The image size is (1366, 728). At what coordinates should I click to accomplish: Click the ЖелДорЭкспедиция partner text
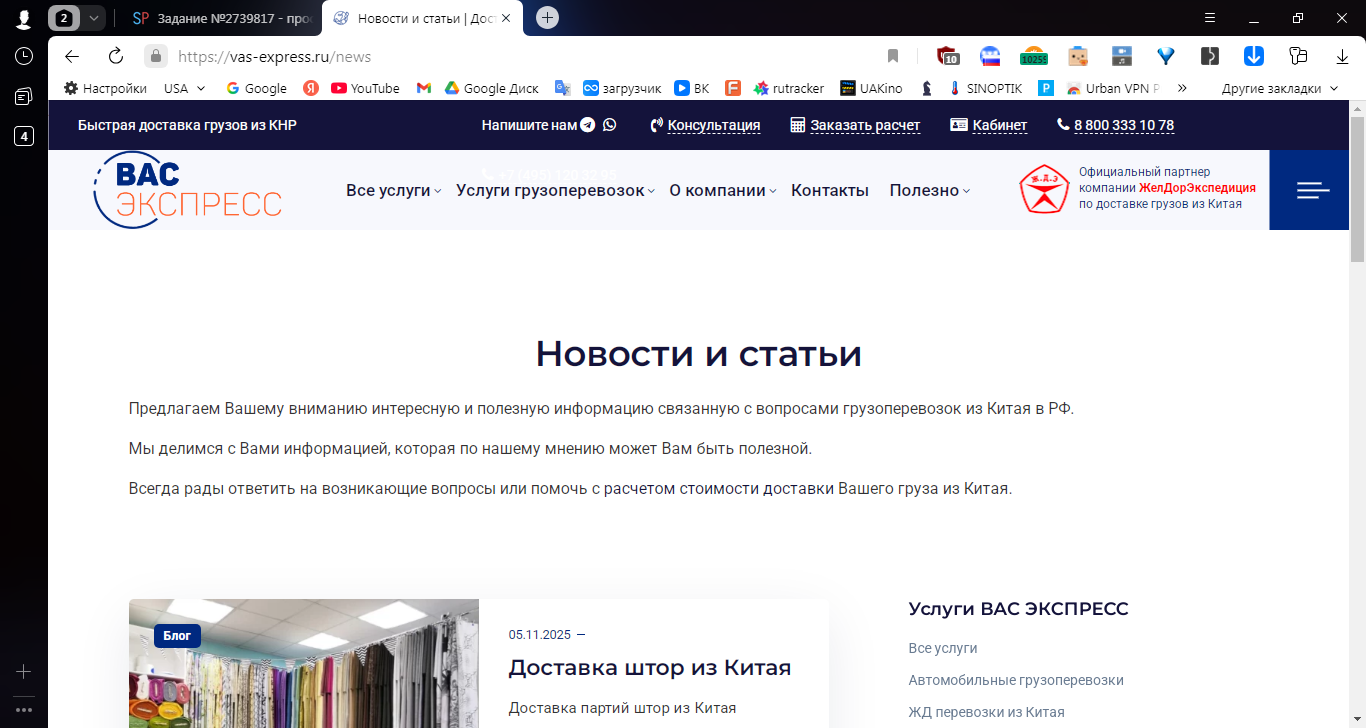1197,187
